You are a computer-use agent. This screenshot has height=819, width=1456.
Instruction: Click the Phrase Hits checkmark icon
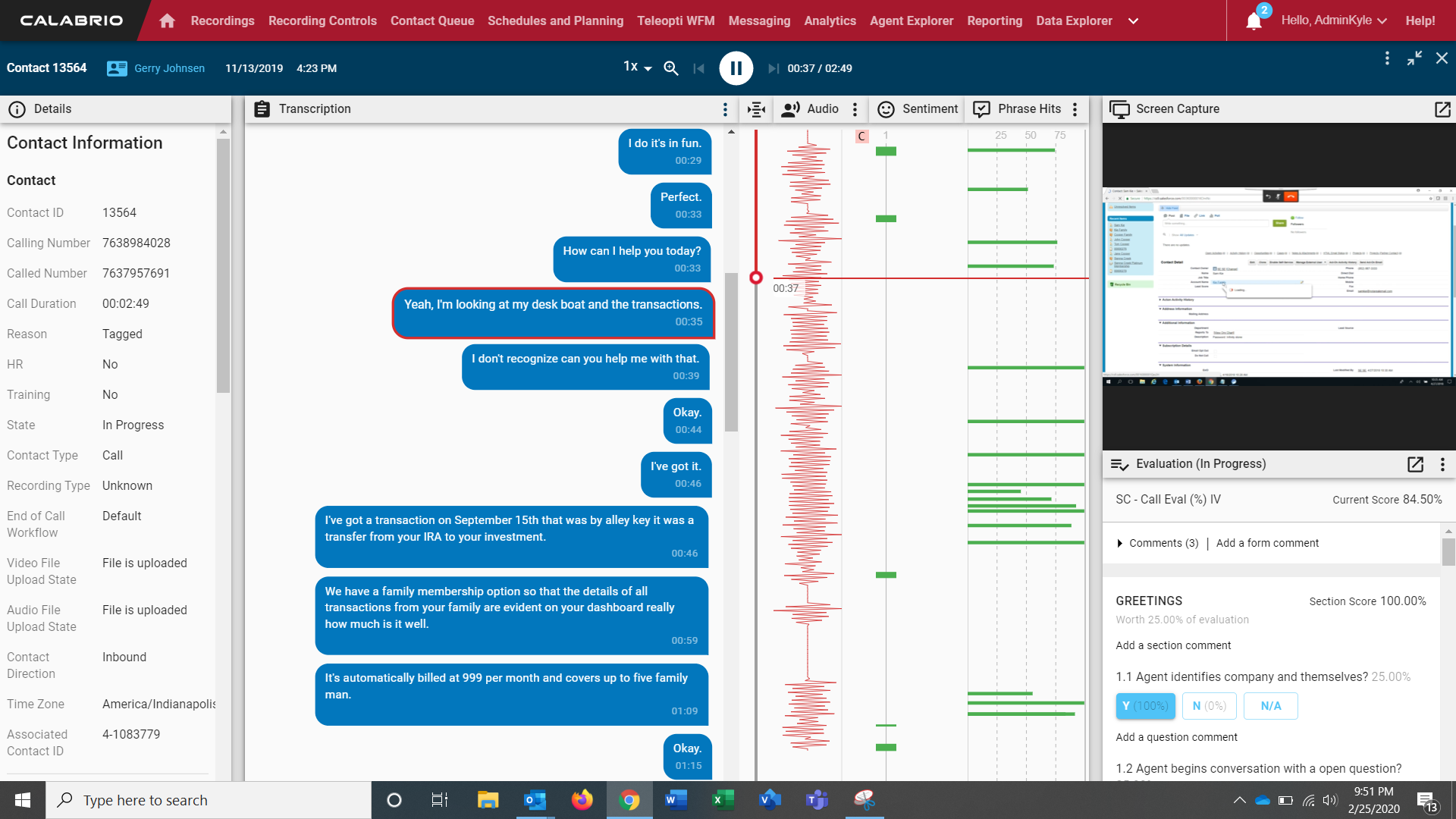click(x=981, y=109)
